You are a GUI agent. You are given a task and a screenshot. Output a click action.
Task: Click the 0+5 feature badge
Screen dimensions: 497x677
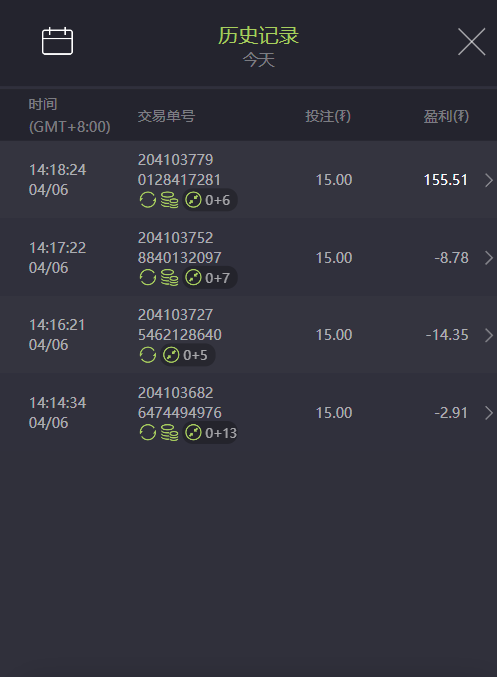click(x=187, y=355)
